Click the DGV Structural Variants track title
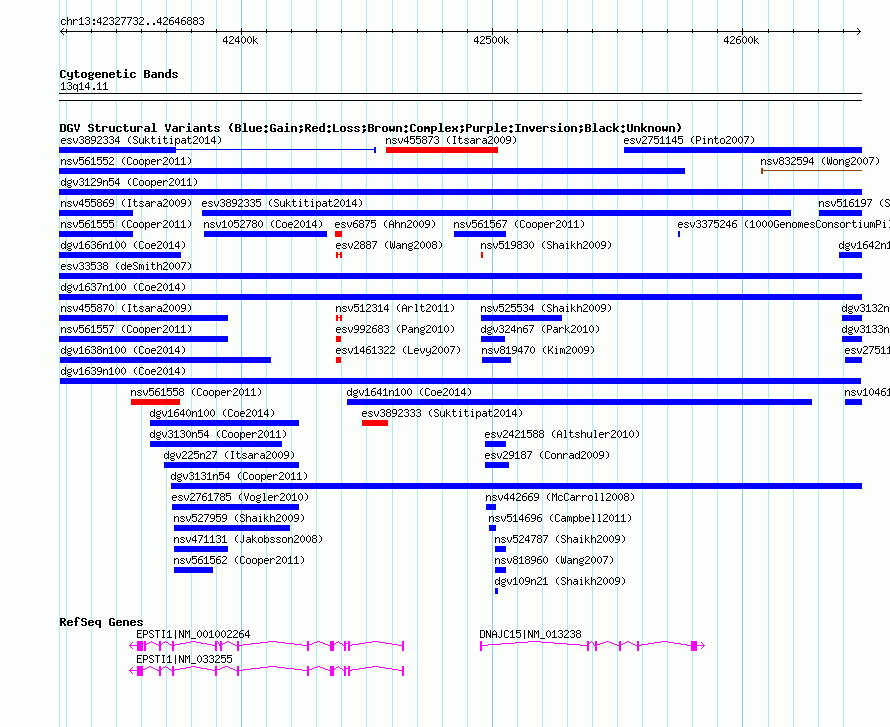This screenshot has width=890, height=727. coord(370,128)
